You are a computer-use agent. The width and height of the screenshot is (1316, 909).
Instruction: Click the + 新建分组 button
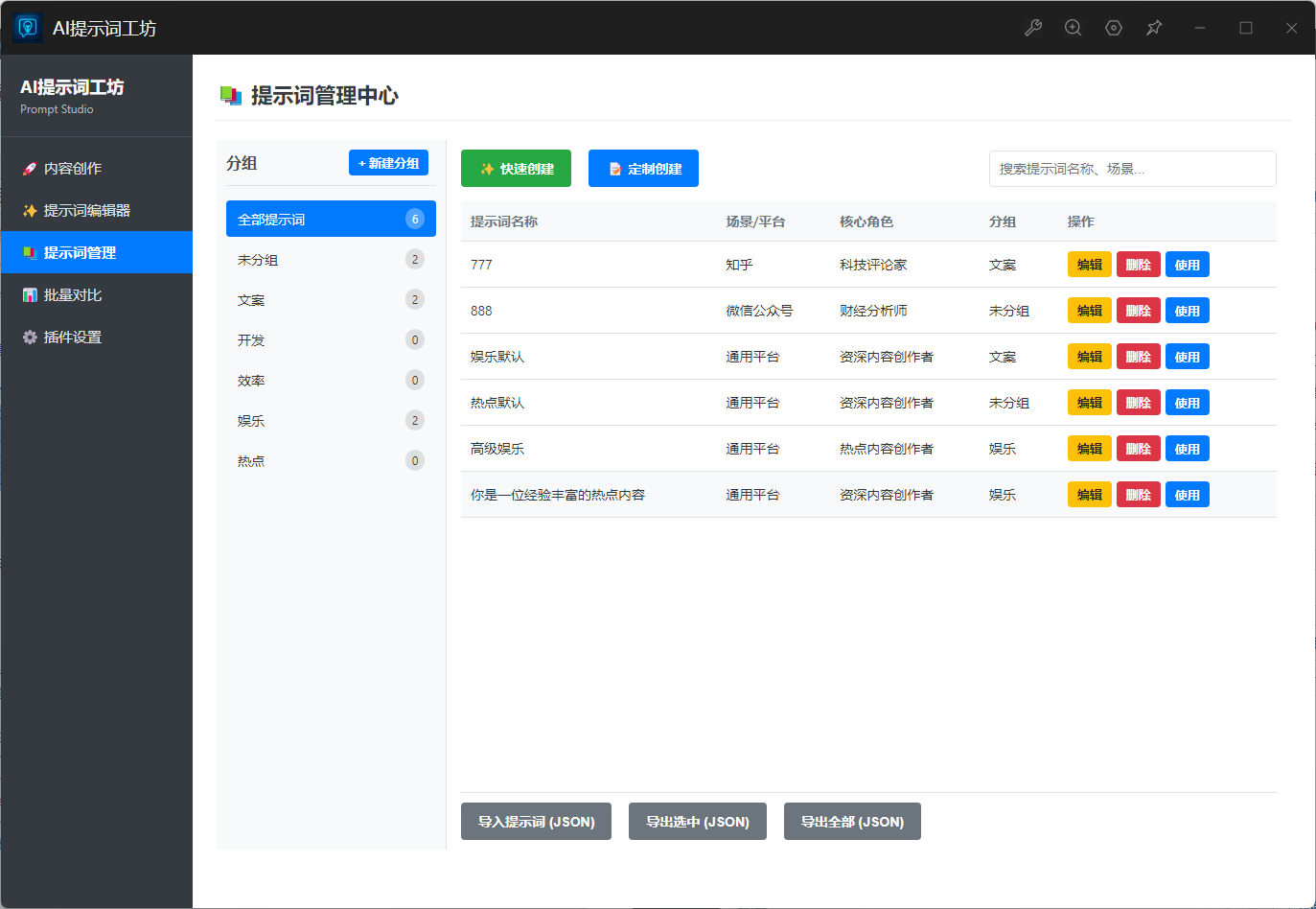pos(388,163)
